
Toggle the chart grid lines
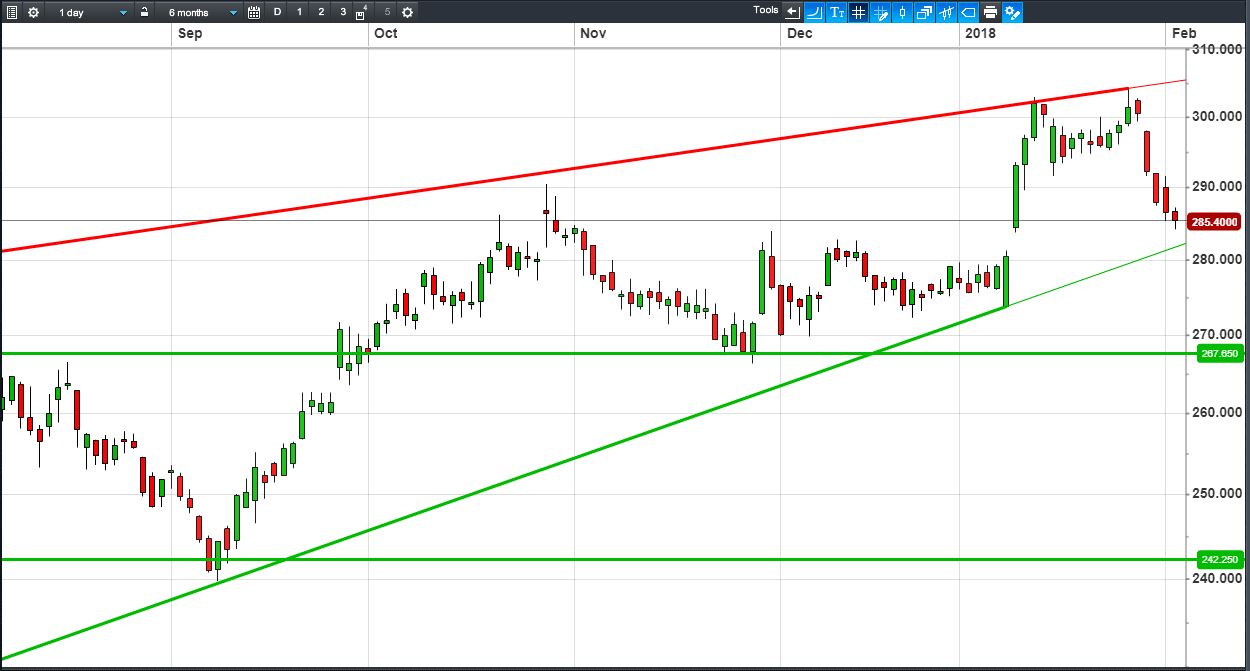pyautogui.click(x=858, y=12)
